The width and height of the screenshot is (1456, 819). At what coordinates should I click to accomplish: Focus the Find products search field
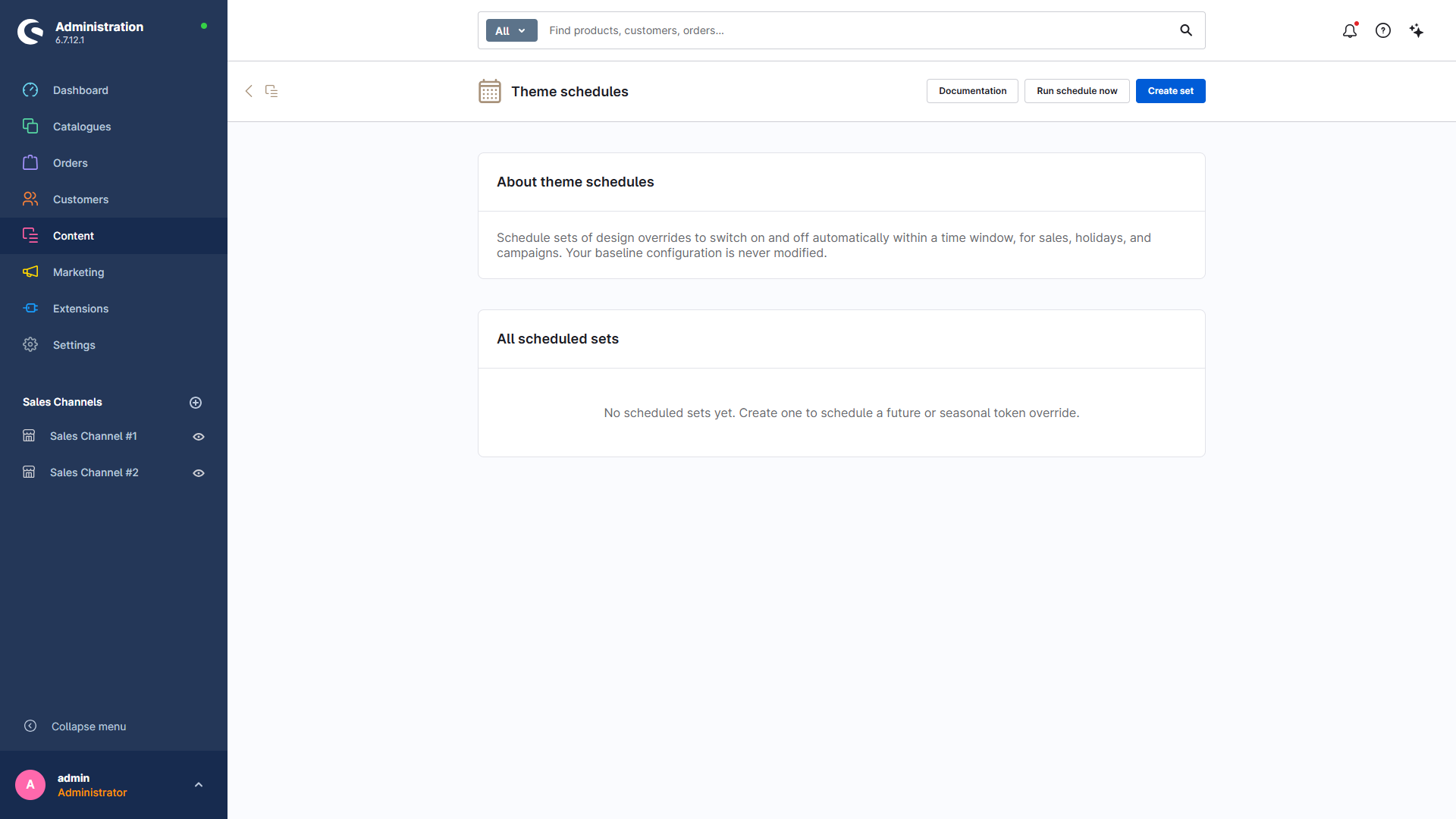tap(857, 30)
